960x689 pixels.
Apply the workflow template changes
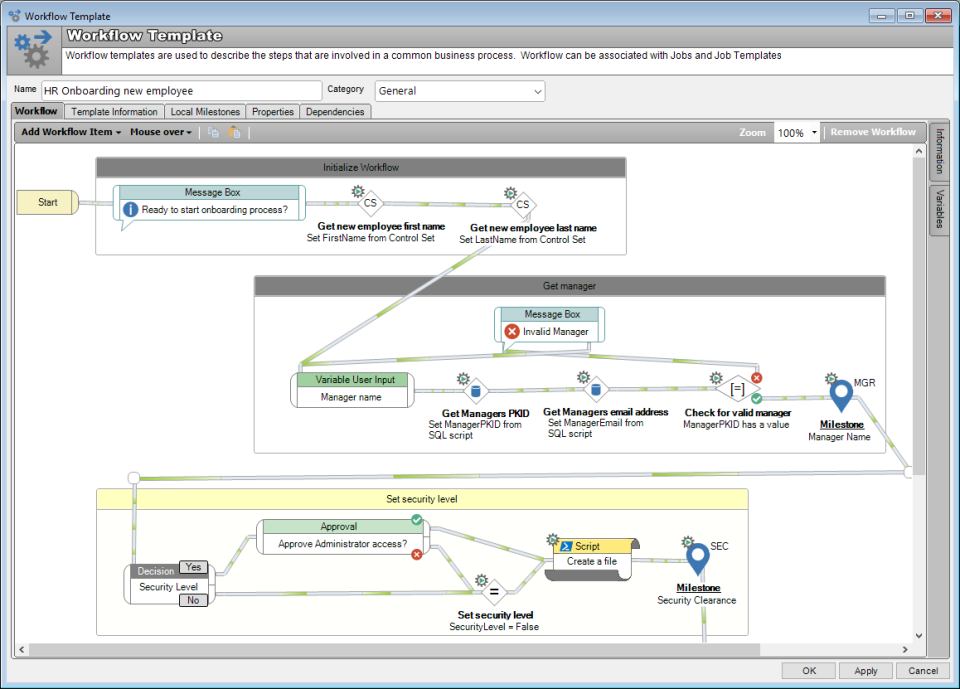866,670
